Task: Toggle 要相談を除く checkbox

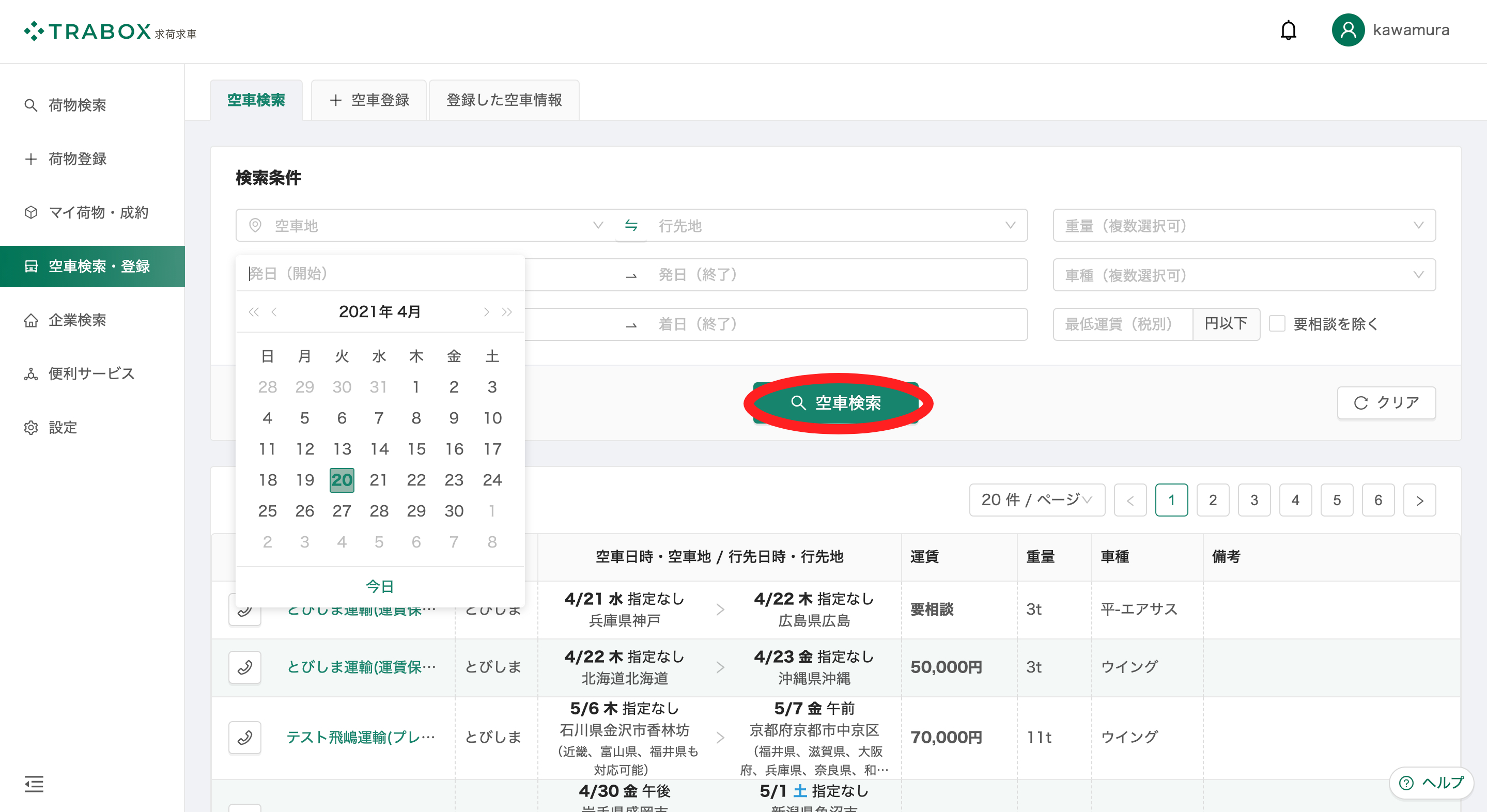Action: pyautogui.click(x=1277, y=324)
